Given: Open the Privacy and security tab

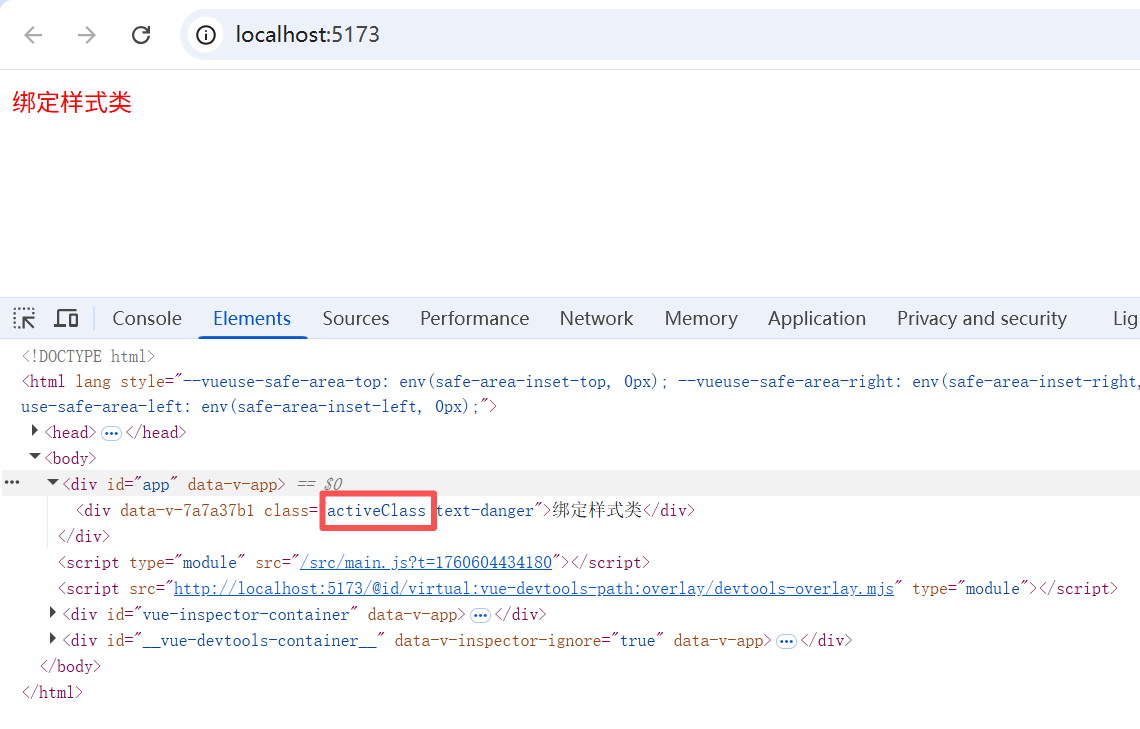Looking at the screenshot, I should [x=982, y=318].
